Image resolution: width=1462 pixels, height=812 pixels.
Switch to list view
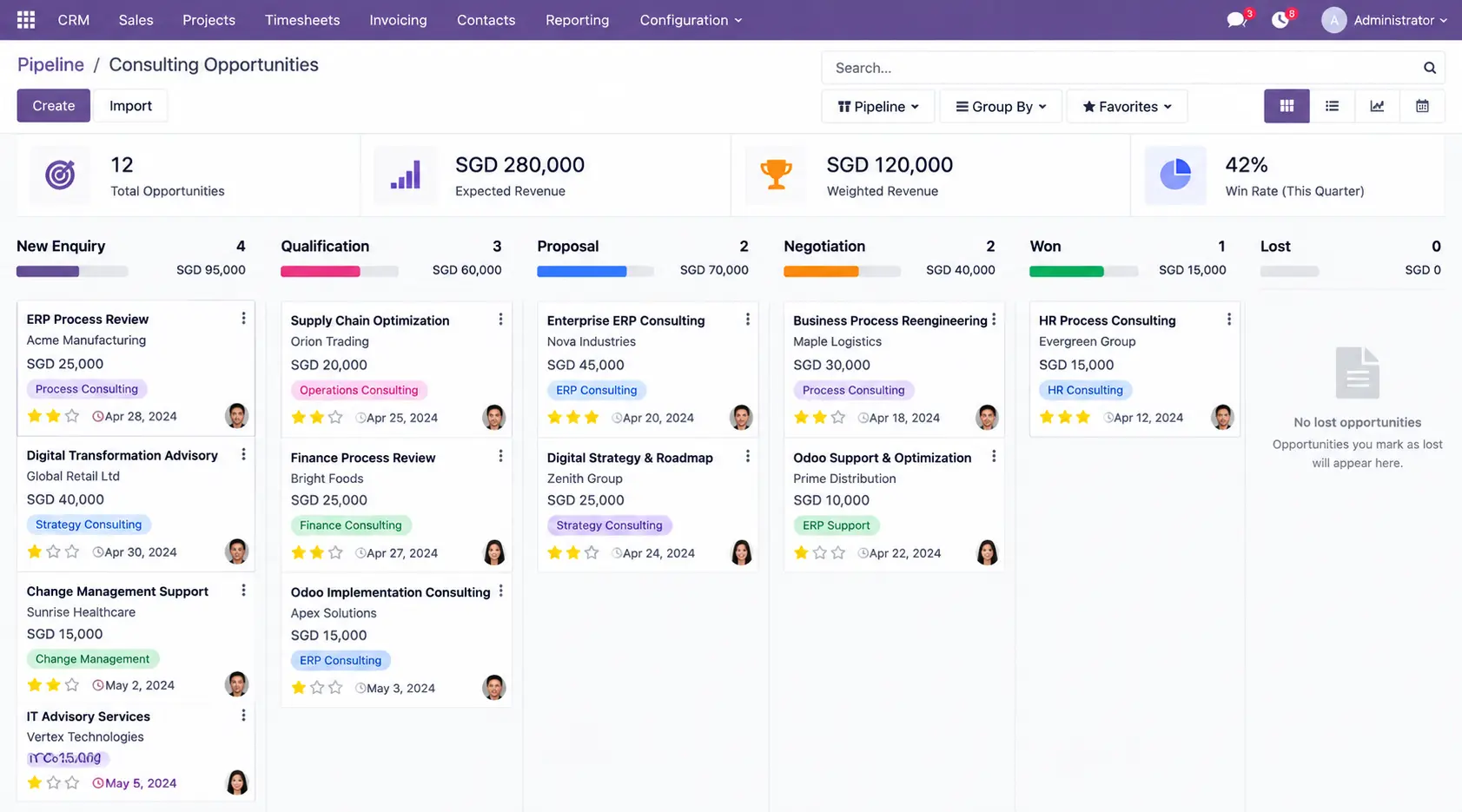click(x=1332, y=106)
